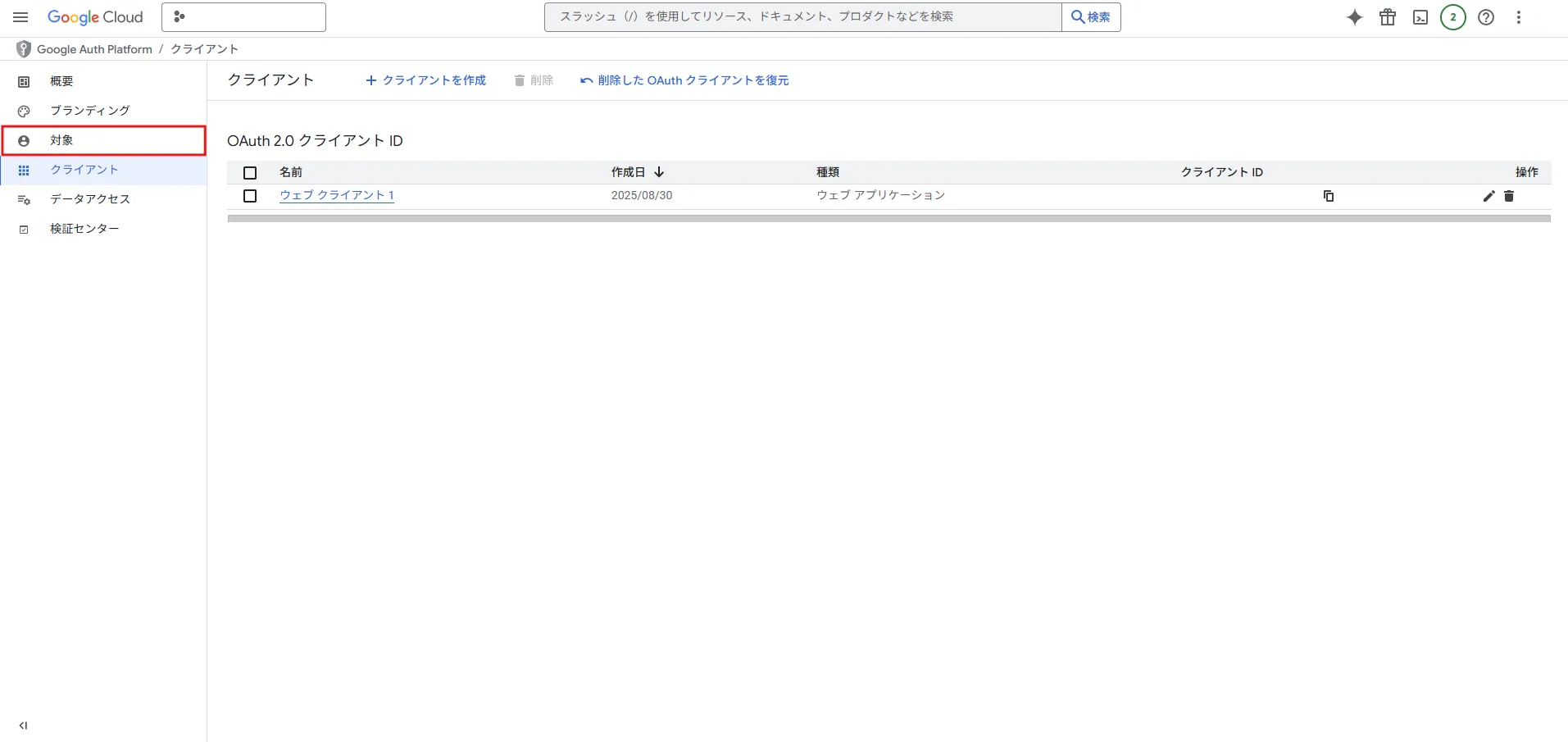Viewport: 1568px width, 742px height.
Task: Click the 作成日 sort arrow
Action: tap(659, 172)
